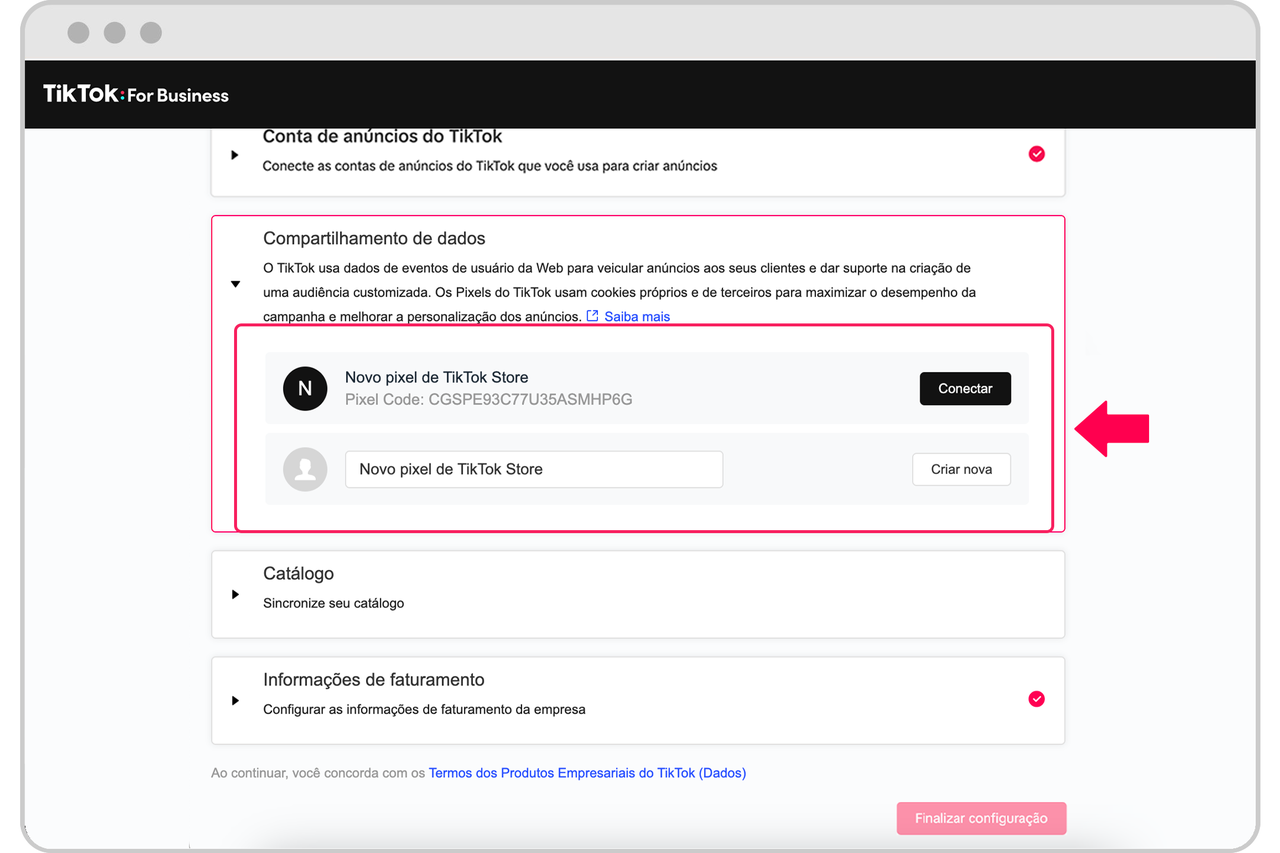This screenshot has height=853, width=1280.
Task: Click the Informações de faturamento completed checkmark
Action: click(1037, 699)
